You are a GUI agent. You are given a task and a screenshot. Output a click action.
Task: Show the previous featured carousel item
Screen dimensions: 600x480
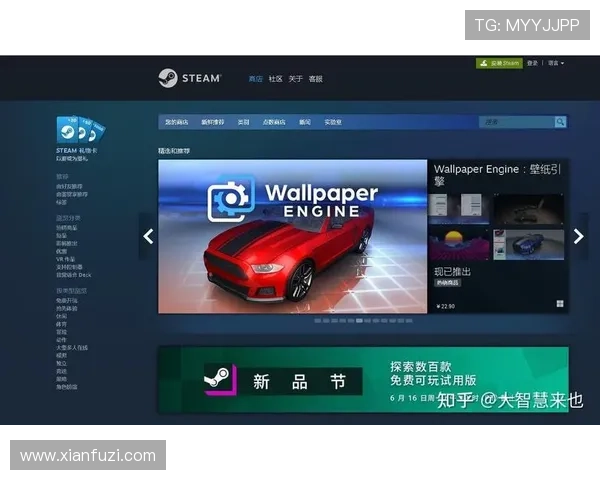coord(148,236)
